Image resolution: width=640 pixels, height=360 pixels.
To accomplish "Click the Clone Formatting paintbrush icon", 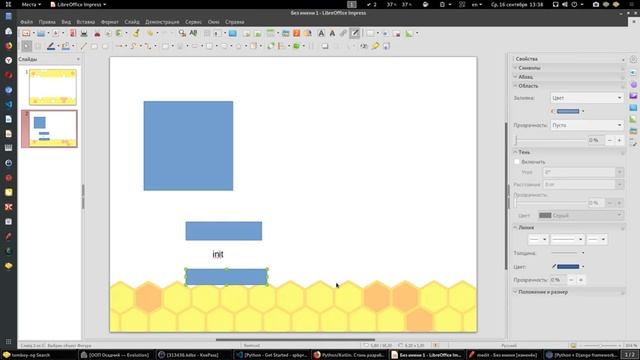I will coord(136,33).
